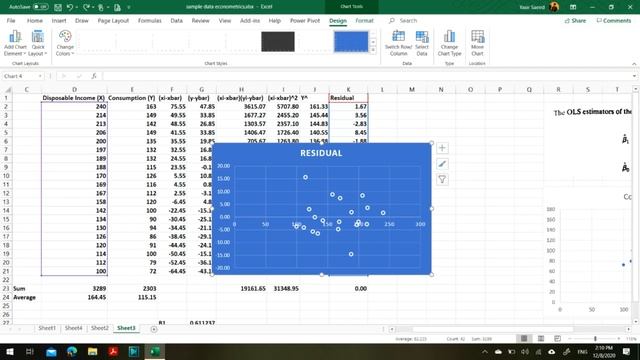Switch to the Home tab
Viewport: 640px width, 360px height.
35,20
